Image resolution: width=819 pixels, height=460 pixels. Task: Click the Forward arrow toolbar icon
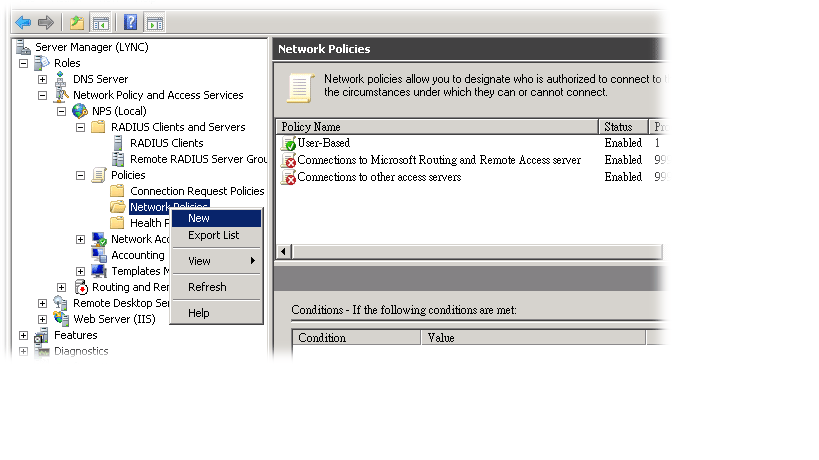(x=45, y=22)
